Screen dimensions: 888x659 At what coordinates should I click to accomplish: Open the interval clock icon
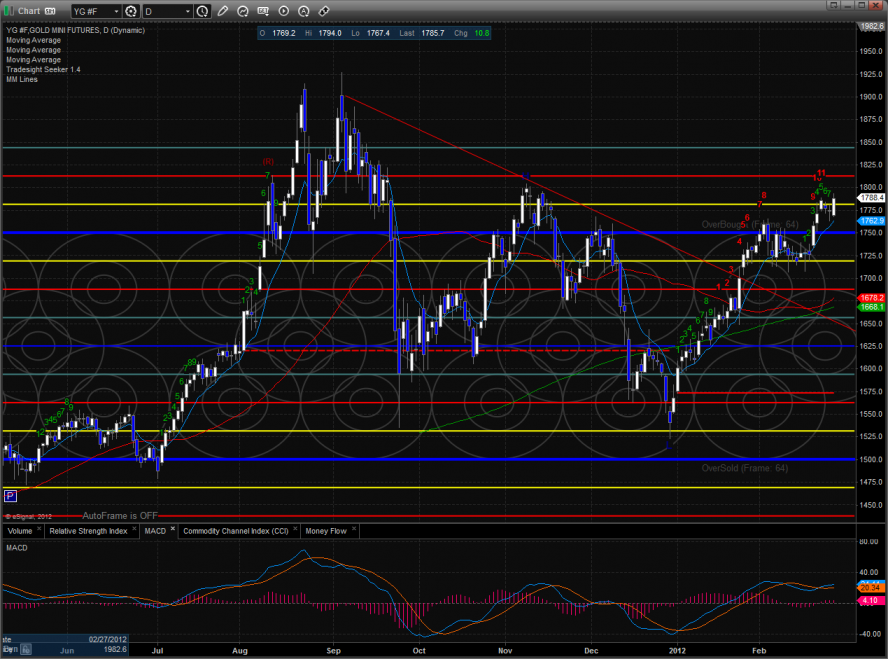pos(204,12)
